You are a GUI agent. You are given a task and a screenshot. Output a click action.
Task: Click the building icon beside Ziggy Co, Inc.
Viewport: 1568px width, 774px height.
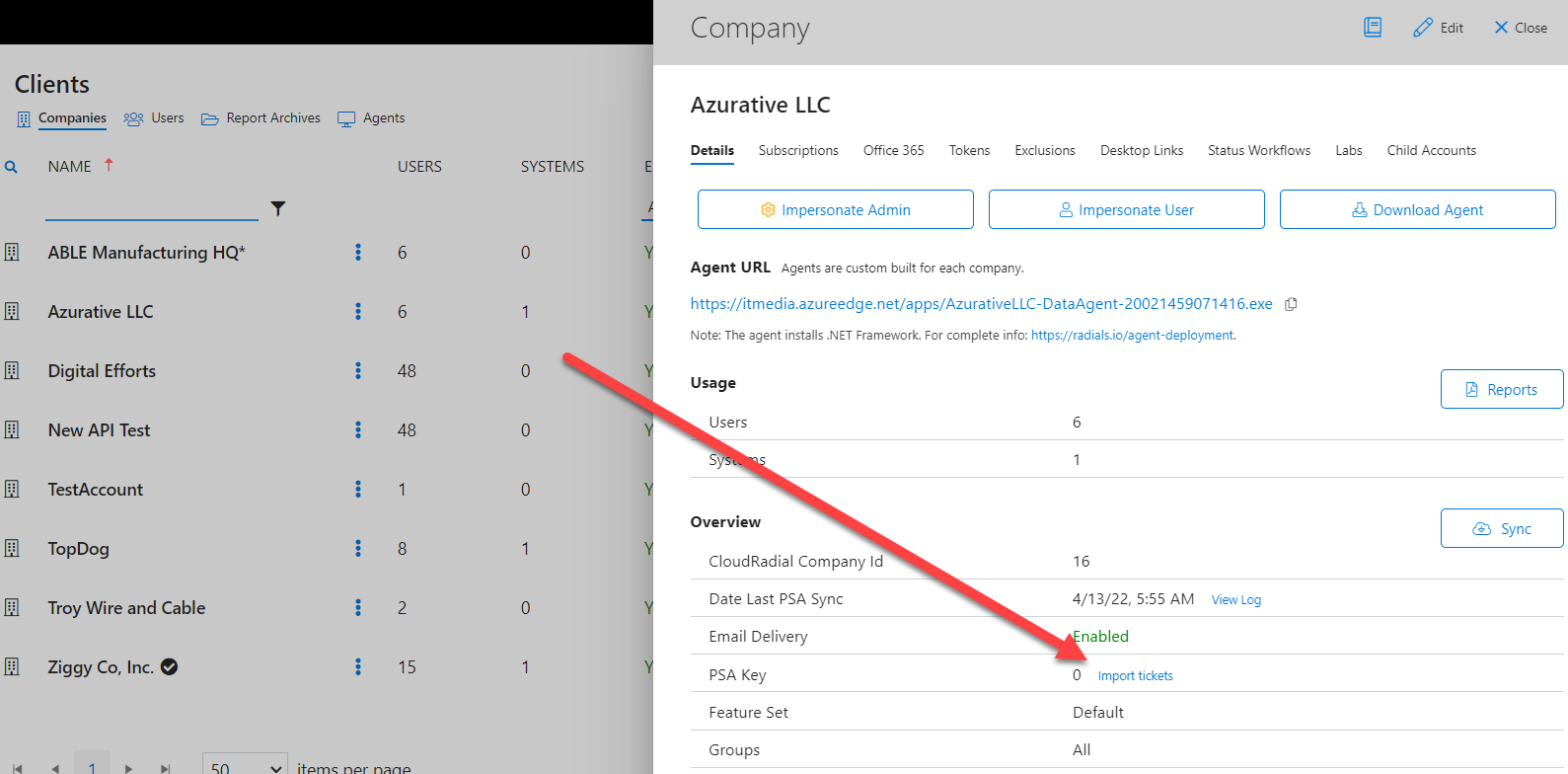pos(12,667)
